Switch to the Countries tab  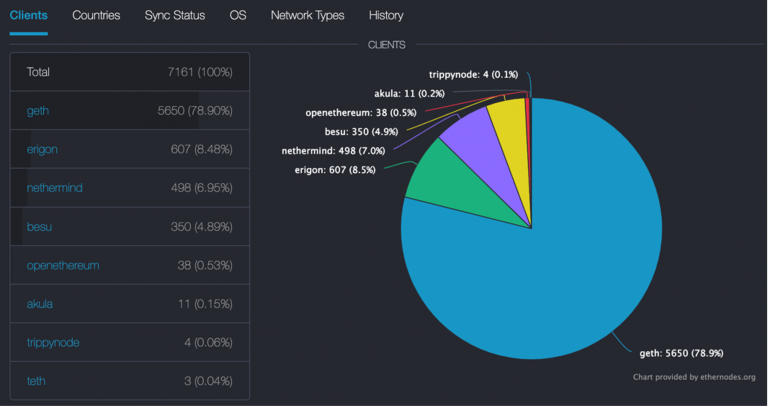[96, 16]
